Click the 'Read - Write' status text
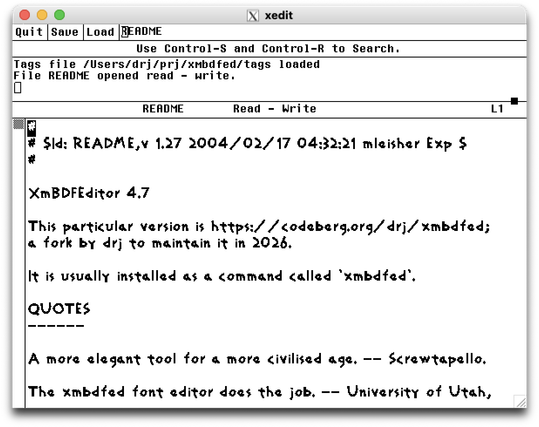The width and height of the screenshot is (539, 427). coord(275,109)
